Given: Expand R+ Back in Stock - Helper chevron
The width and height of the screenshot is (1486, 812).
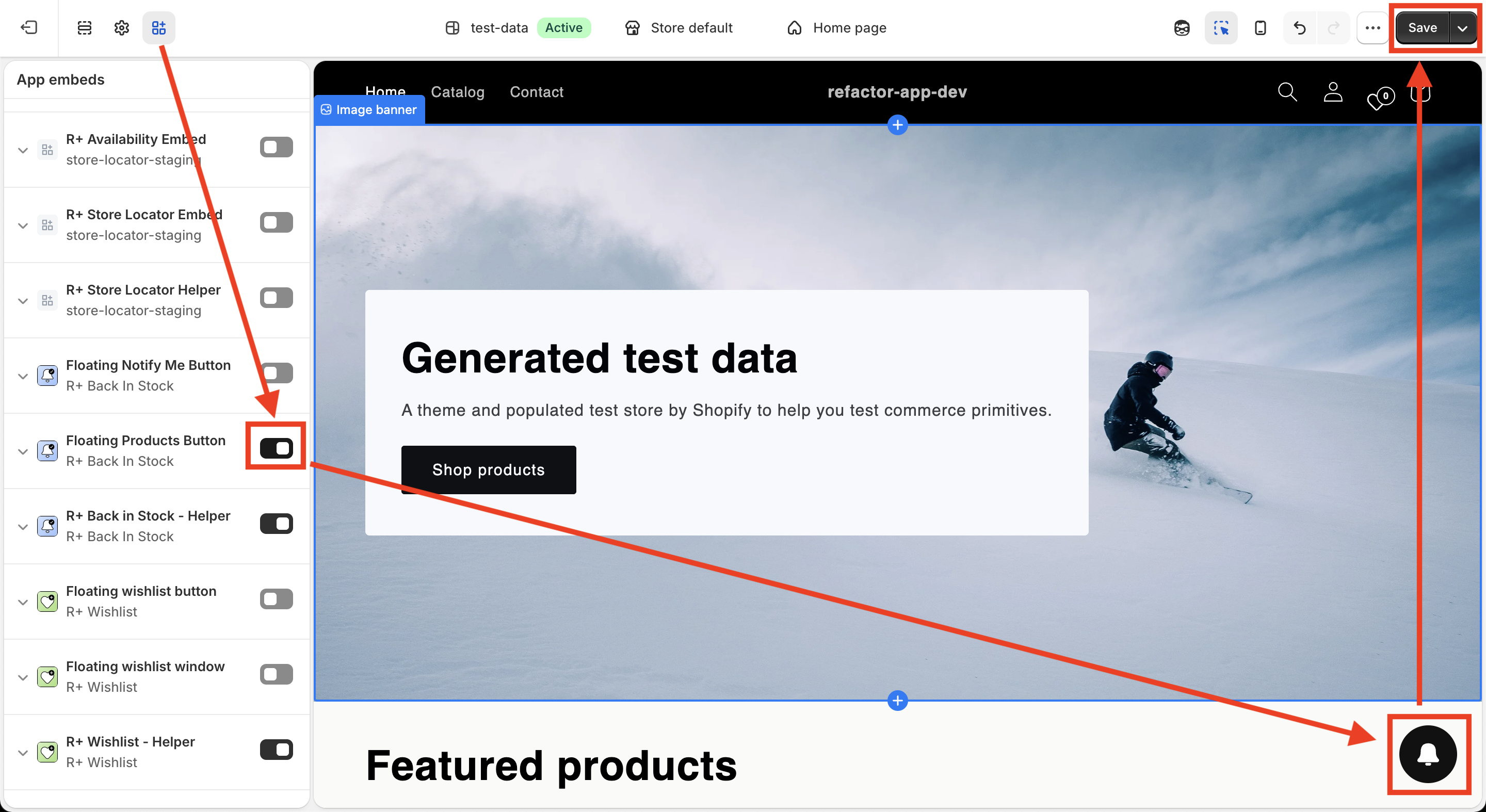Looking at the screenshot, I should pyautogui.click(x=23, y=527).
